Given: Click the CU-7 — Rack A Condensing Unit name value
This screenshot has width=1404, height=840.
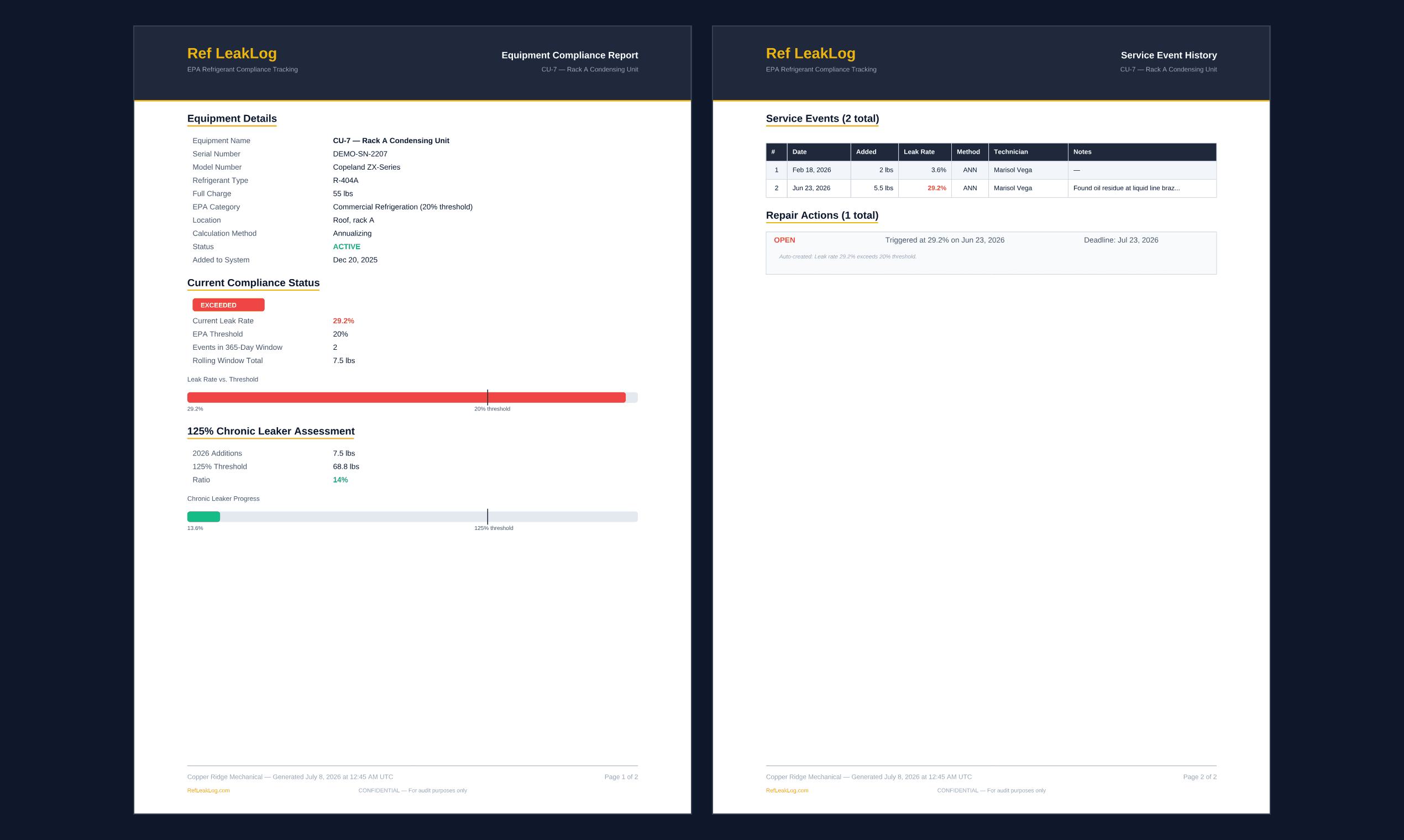Looking at the screenshot, I should (391, 140).
